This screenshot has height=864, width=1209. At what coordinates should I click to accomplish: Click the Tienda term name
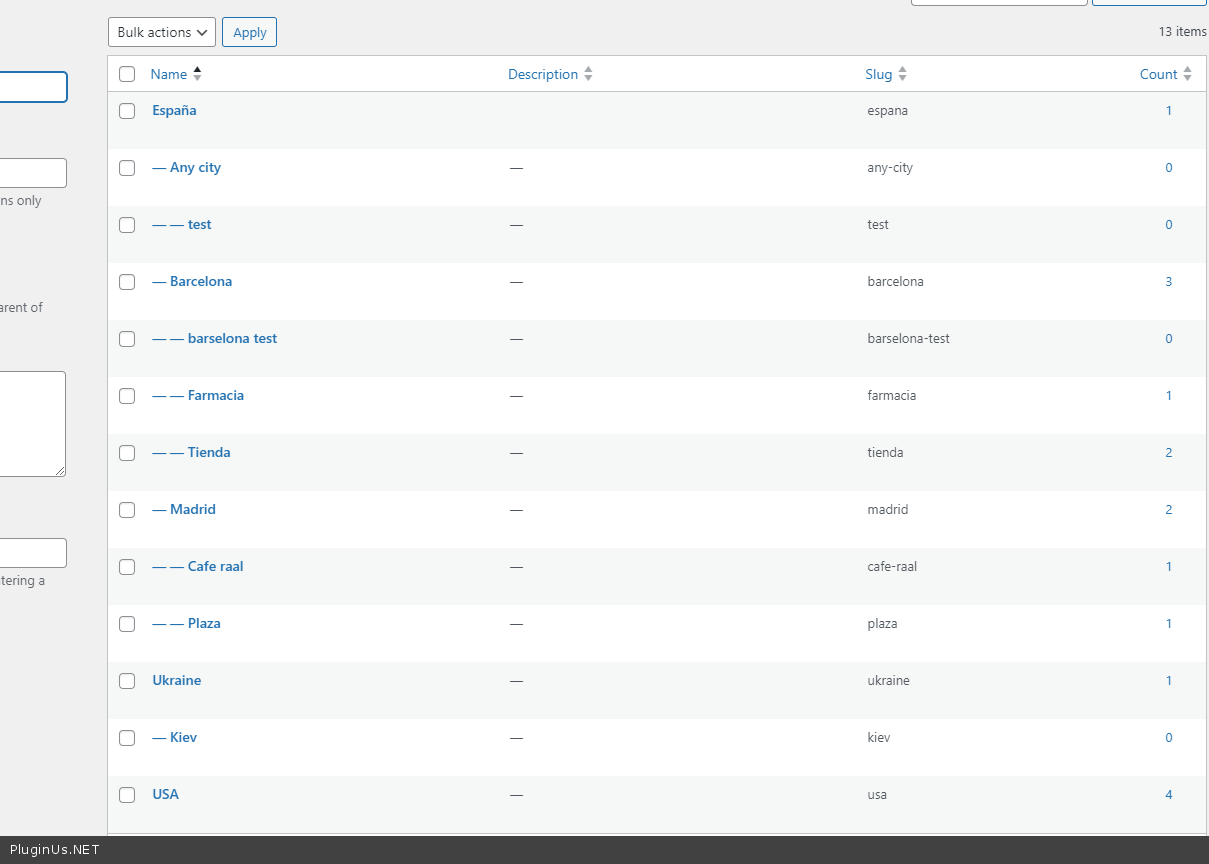(208, 452)
